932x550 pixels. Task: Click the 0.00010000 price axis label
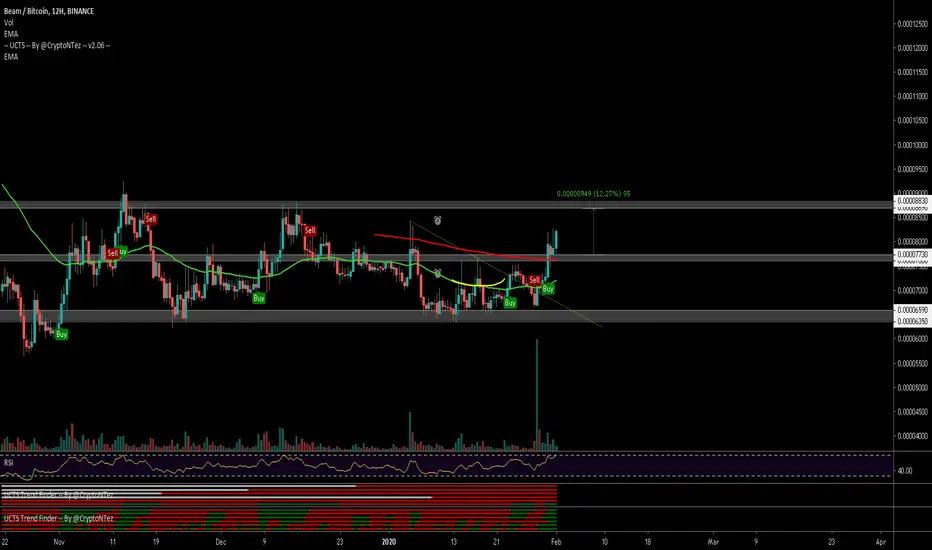(912, 144)
